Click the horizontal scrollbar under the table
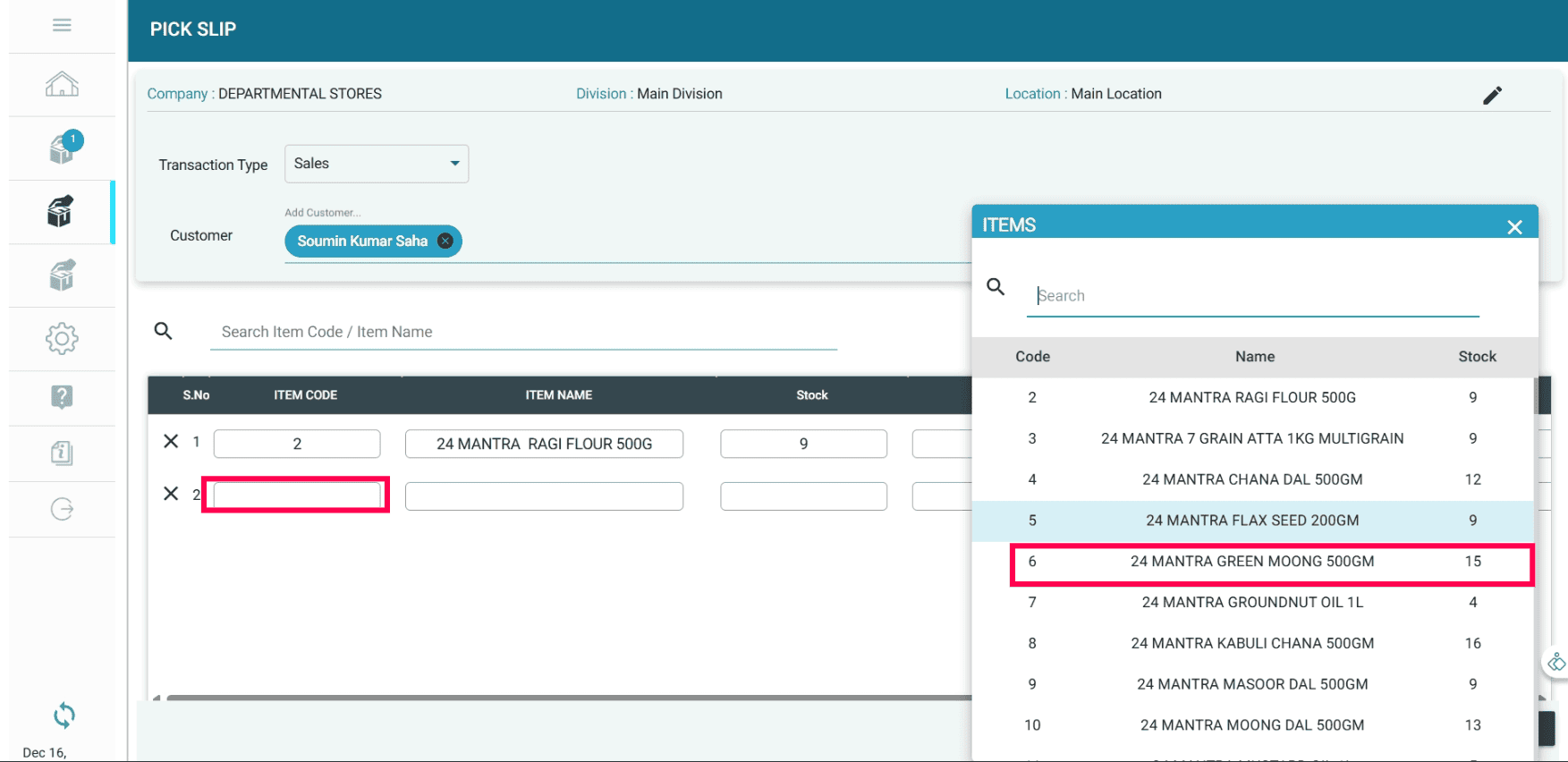1568x762 pixels. point(564,698)
